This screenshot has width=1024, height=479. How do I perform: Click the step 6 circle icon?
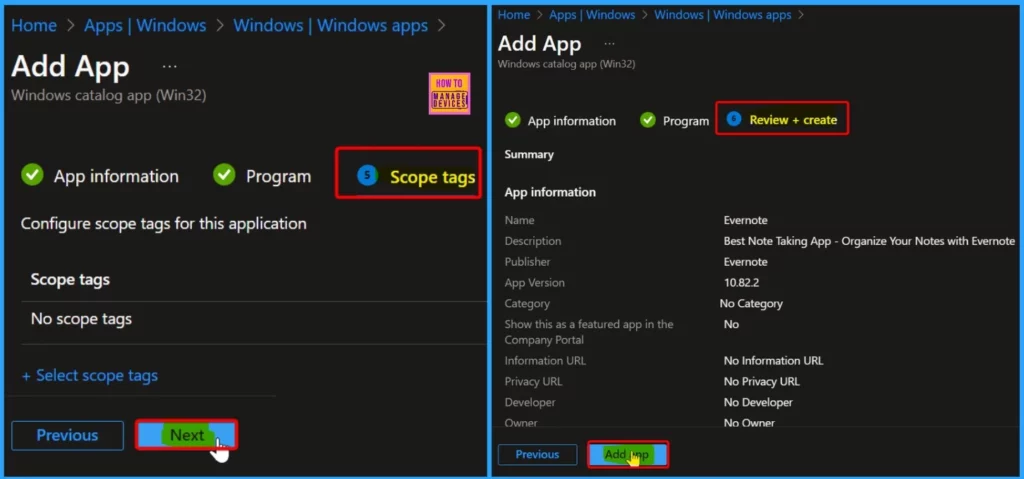click(x=734, y=120)
